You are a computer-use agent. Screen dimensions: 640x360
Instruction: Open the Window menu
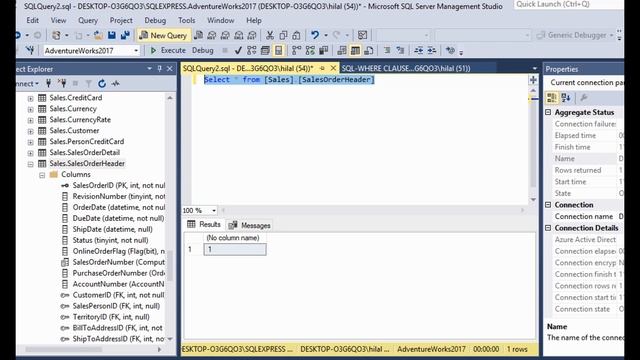click(x=220, y=20)
